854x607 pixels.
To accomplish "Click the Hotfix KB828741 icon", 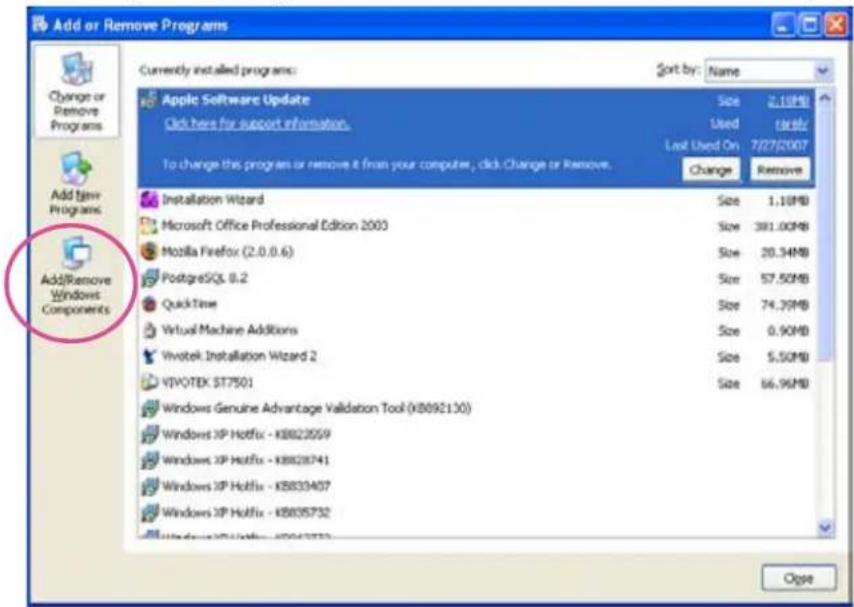I will coord(149,461).
